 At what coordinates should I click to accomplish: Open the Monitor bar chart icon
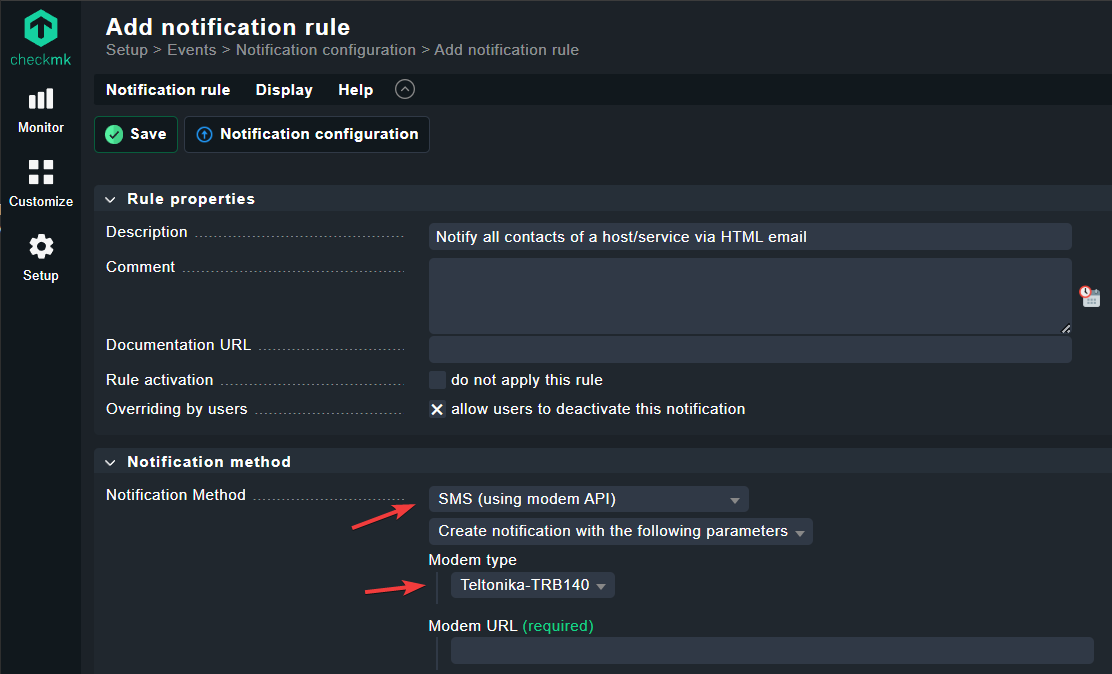pyautogui.click(x=41, y=99)
